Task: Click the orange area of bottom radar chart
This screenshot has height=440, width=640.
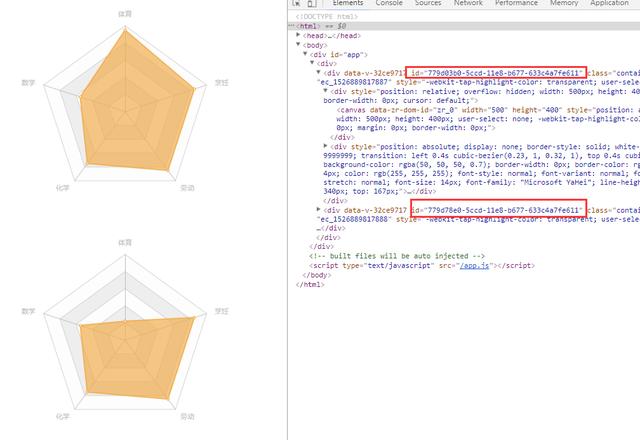Action: 137,359
